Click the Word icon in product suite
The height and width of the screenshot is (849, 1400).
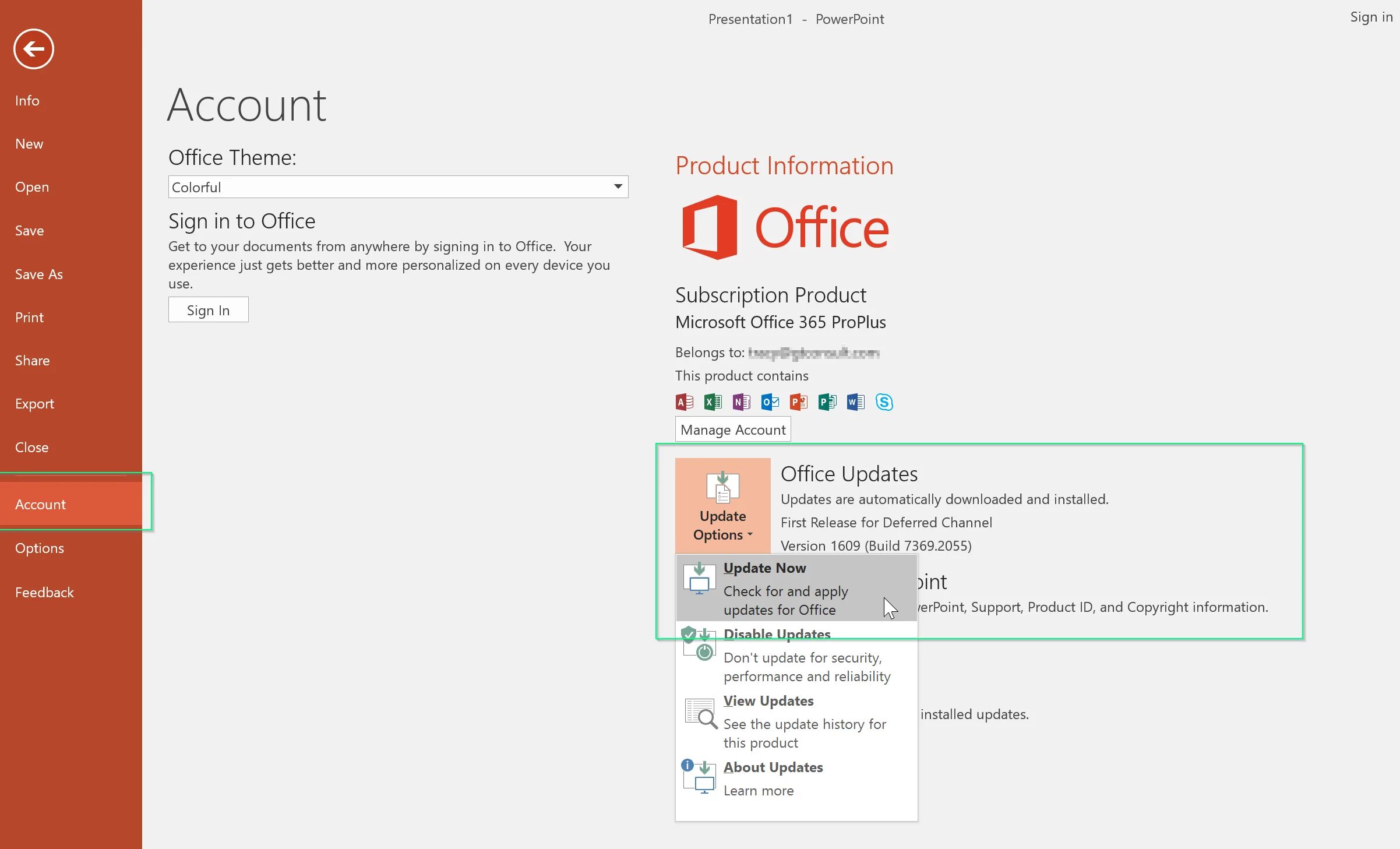click(x=854, y=401)
